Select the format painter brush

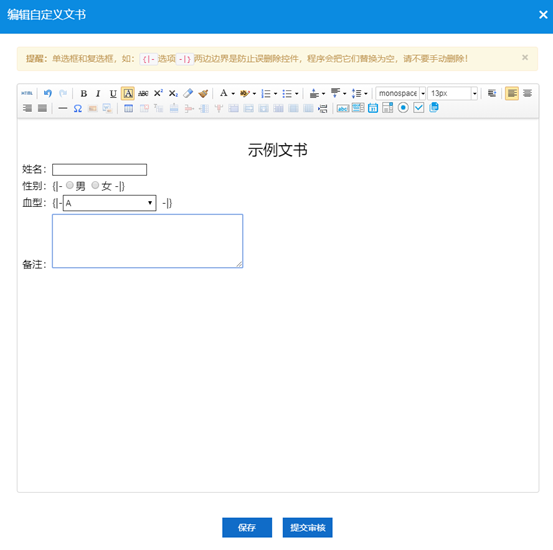(203, 93)
